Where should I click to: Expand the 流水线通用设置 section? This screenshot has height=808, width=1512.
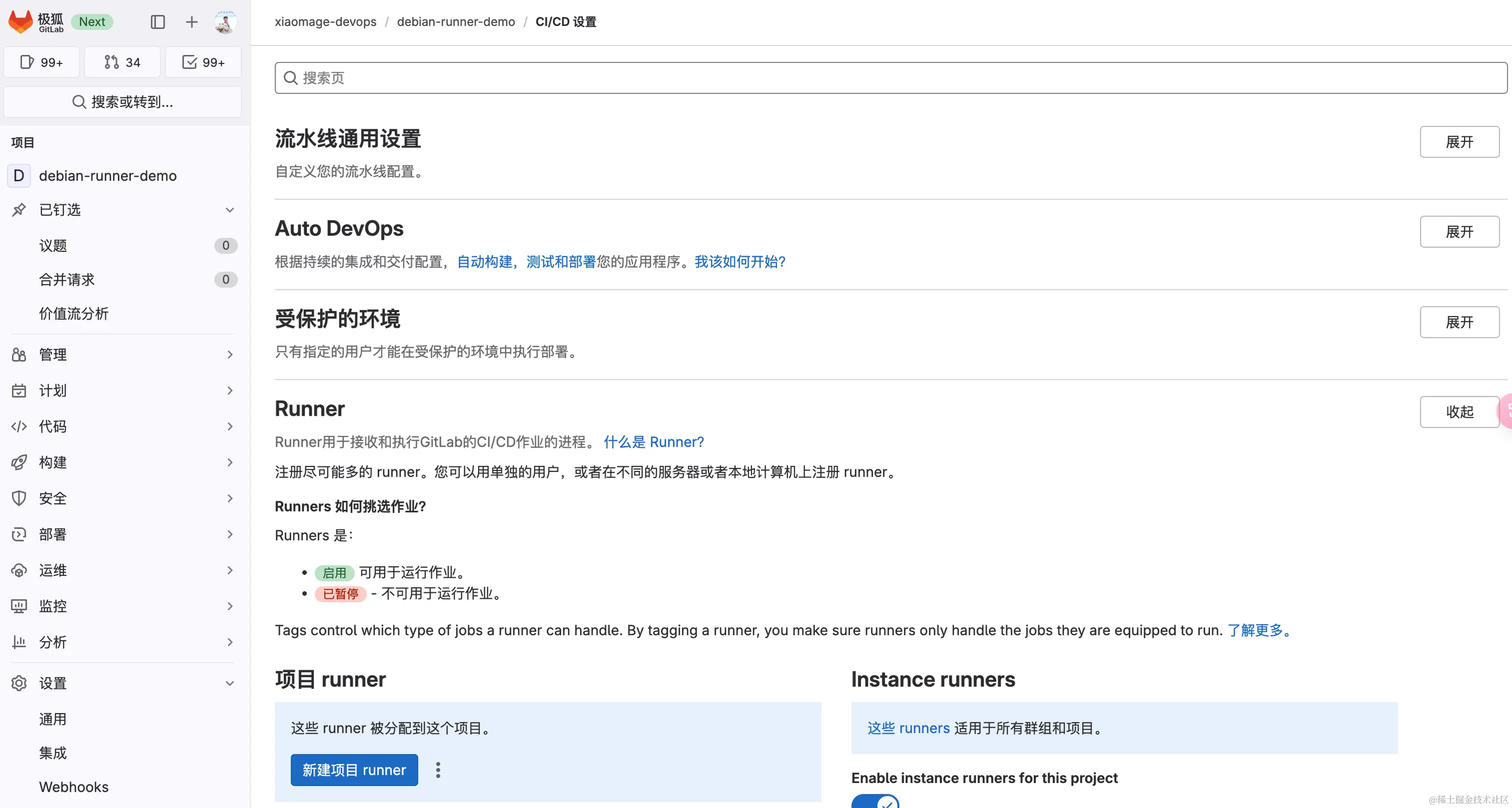(x=1459, y=141)
